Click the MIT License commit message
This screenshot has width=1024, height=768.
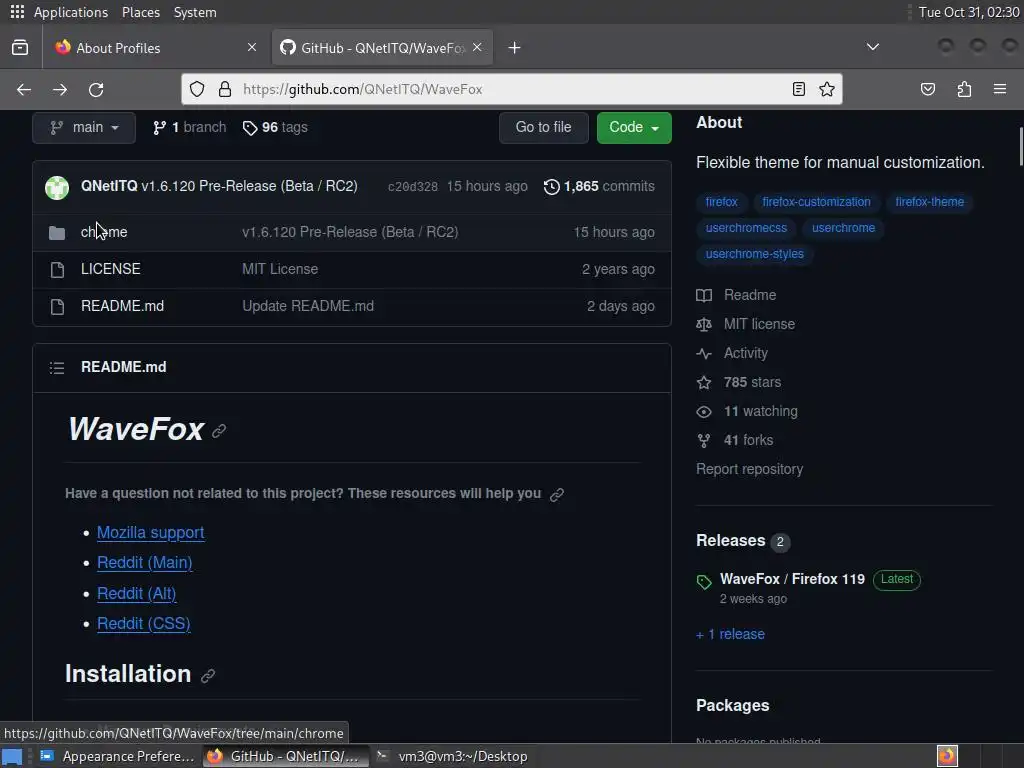(x=280, y=269)
